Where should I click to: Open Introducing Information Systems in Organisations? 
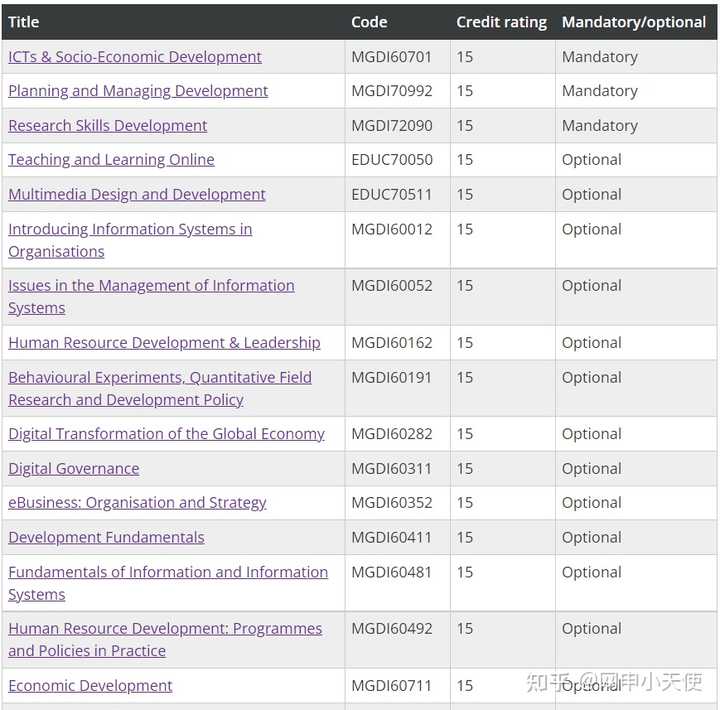pos(130,229)
